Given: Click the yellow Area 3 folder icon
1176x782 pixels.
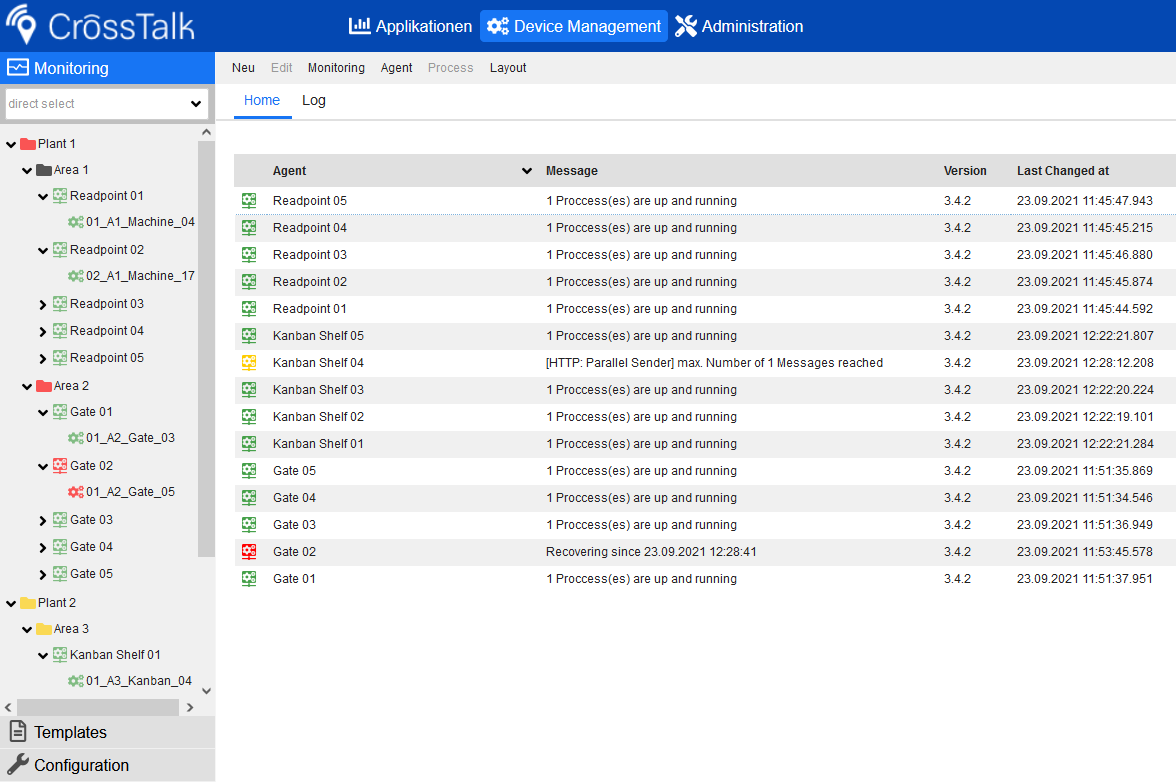Looking at the screenshot, I should [44, 628].
